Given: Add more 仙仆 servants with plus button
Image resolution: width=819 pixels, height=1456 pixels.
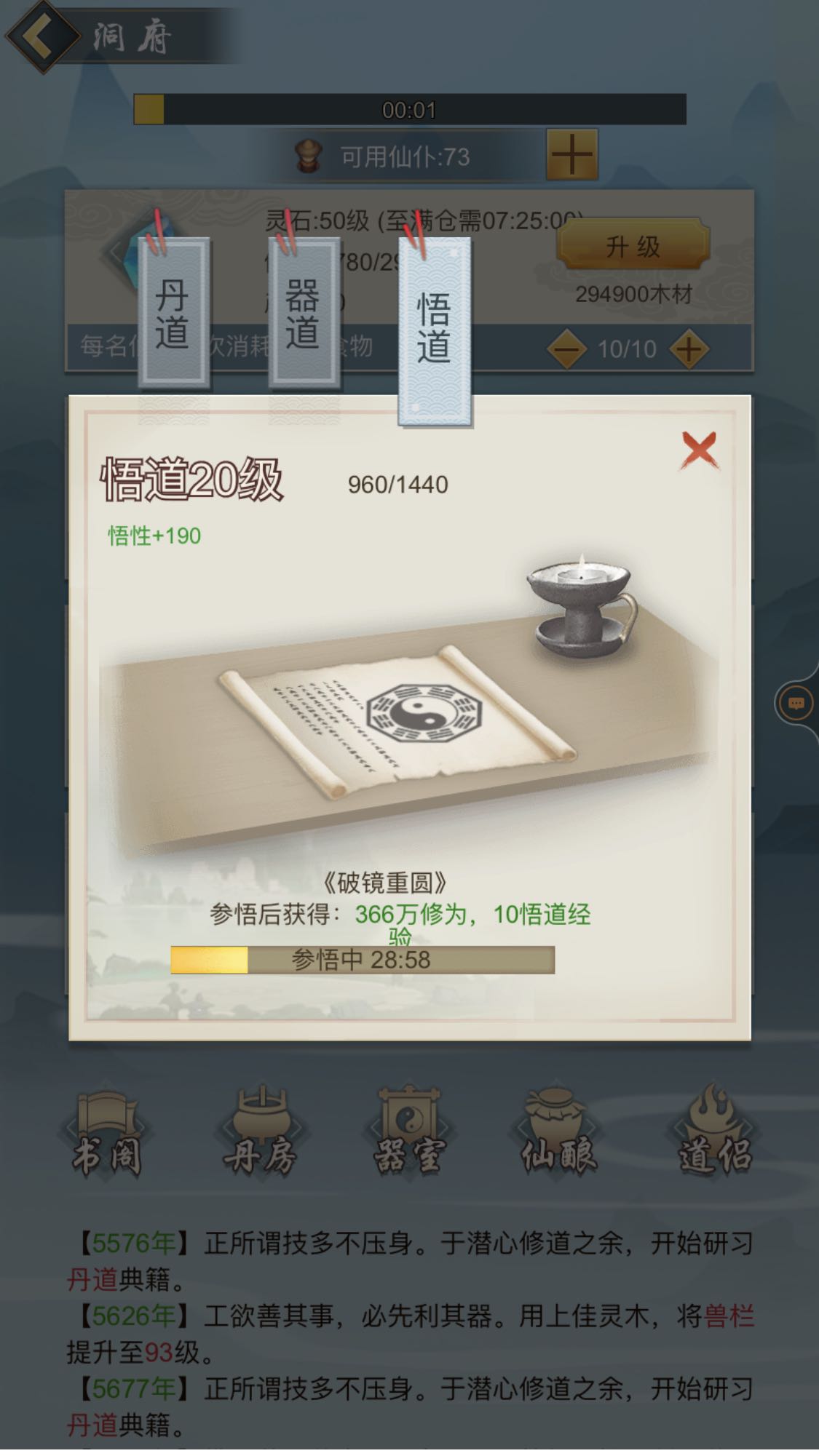Looking at the screenshot, I should (571, 154).
